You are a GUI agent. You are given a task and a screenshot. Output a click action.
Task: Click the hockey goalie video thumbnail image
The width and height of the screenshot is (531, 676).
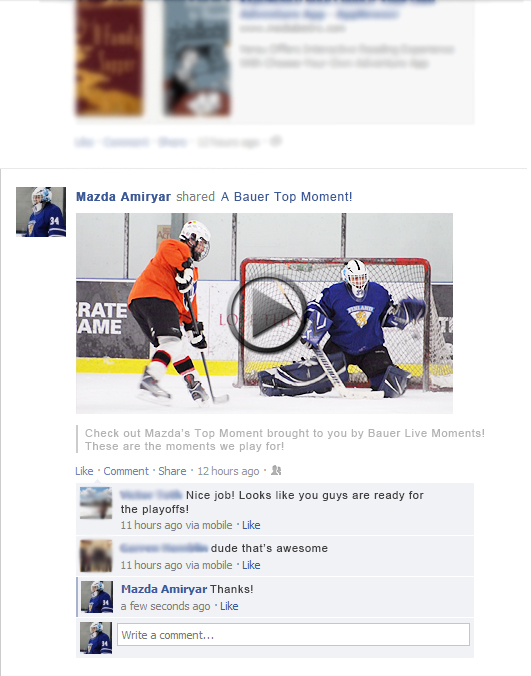click(264, 313)
